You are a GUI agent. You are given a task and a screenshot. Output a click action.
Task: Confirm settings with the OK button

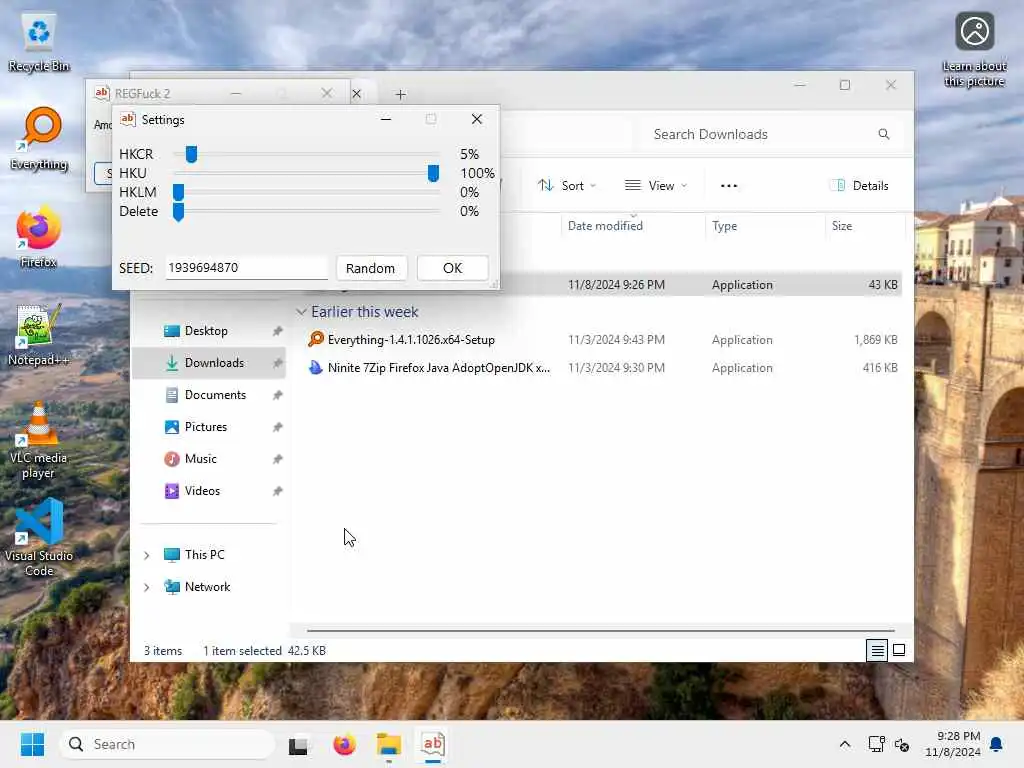453,268
